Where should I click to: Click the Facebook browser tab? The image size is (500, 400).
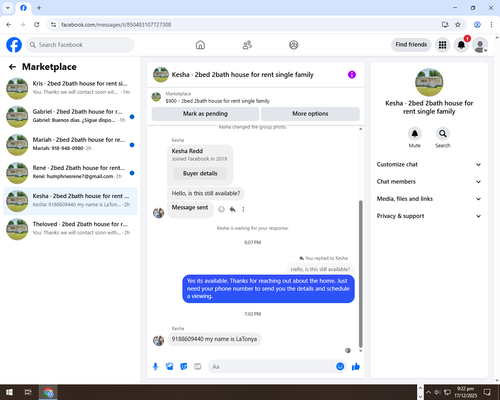coord(23,8)
